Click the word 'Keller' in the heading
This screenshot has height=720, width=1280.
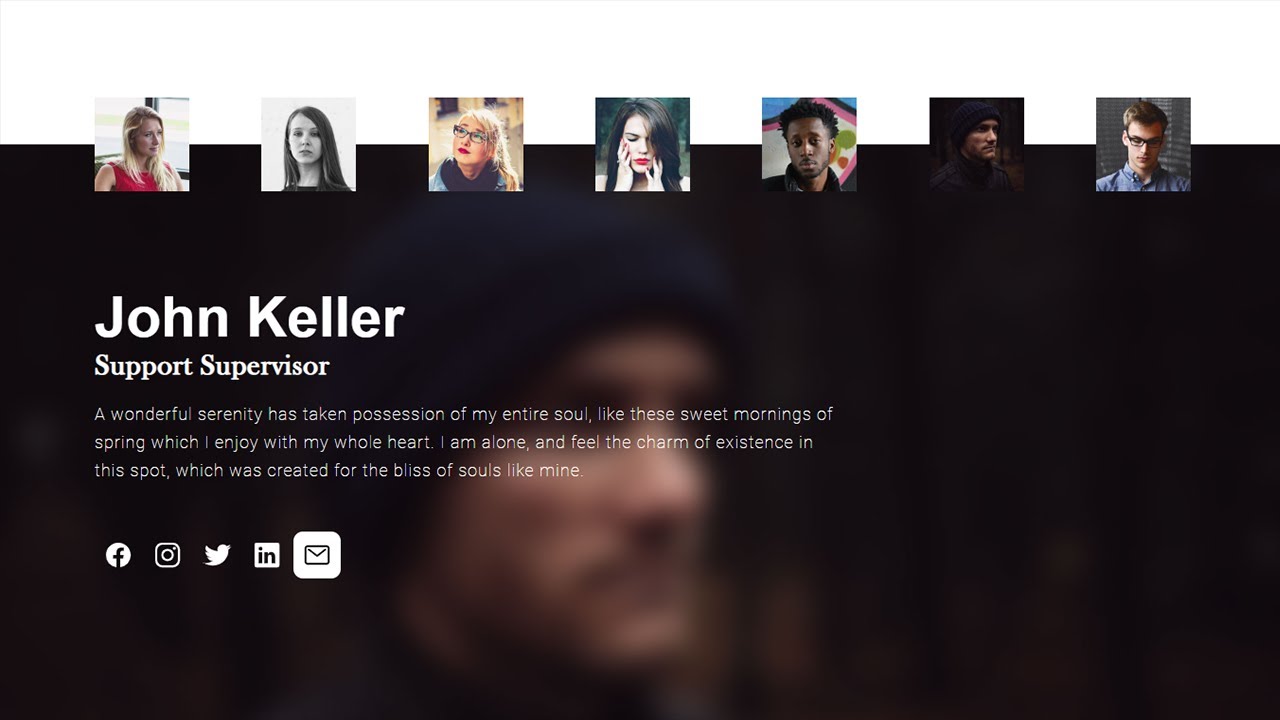tap(326, 317)
